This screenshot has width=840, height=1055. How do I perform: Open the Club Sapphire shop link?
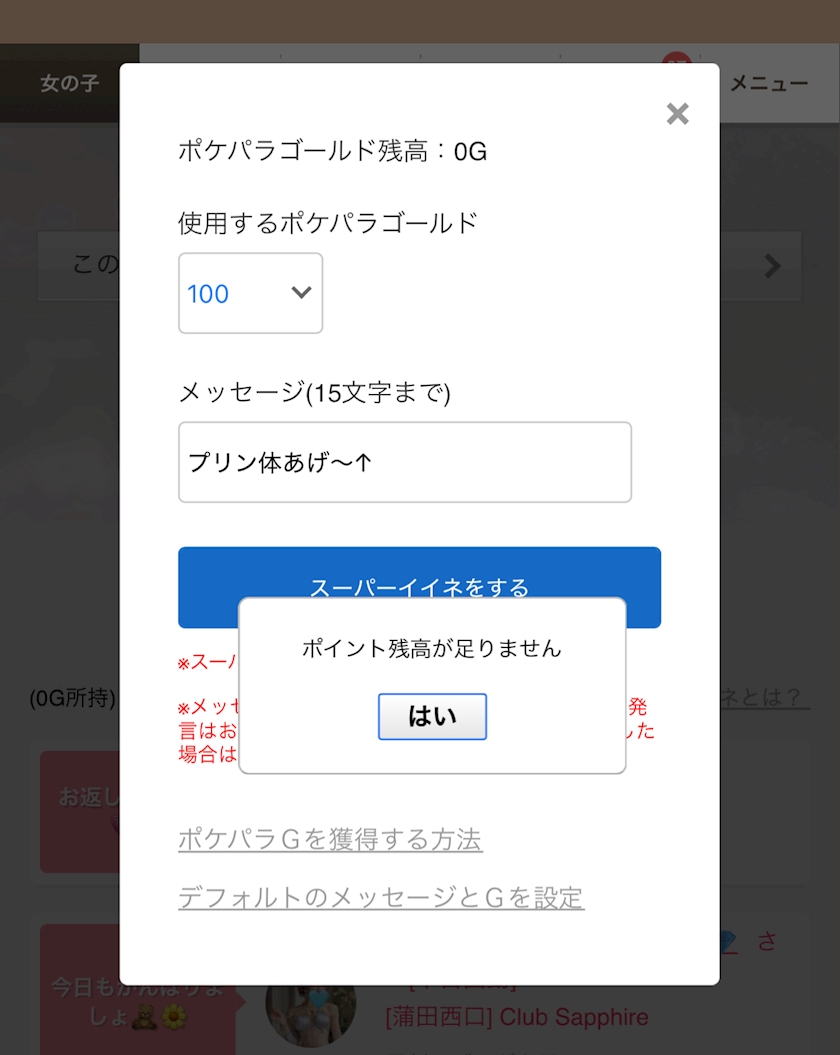[x=517, y=1017]
